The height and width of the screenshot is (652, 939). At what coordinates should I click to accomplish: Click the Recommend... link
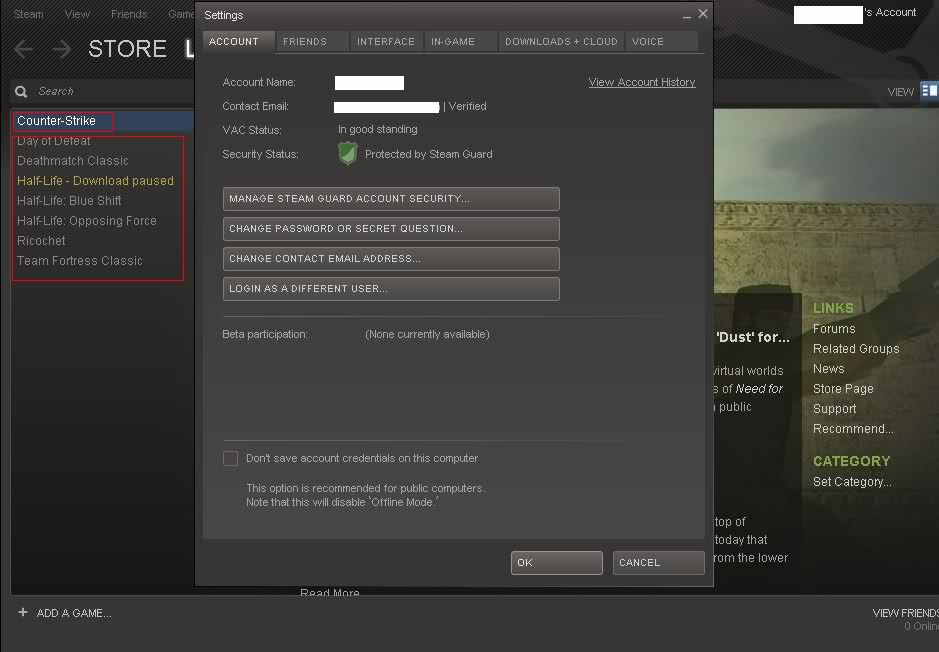853,429
